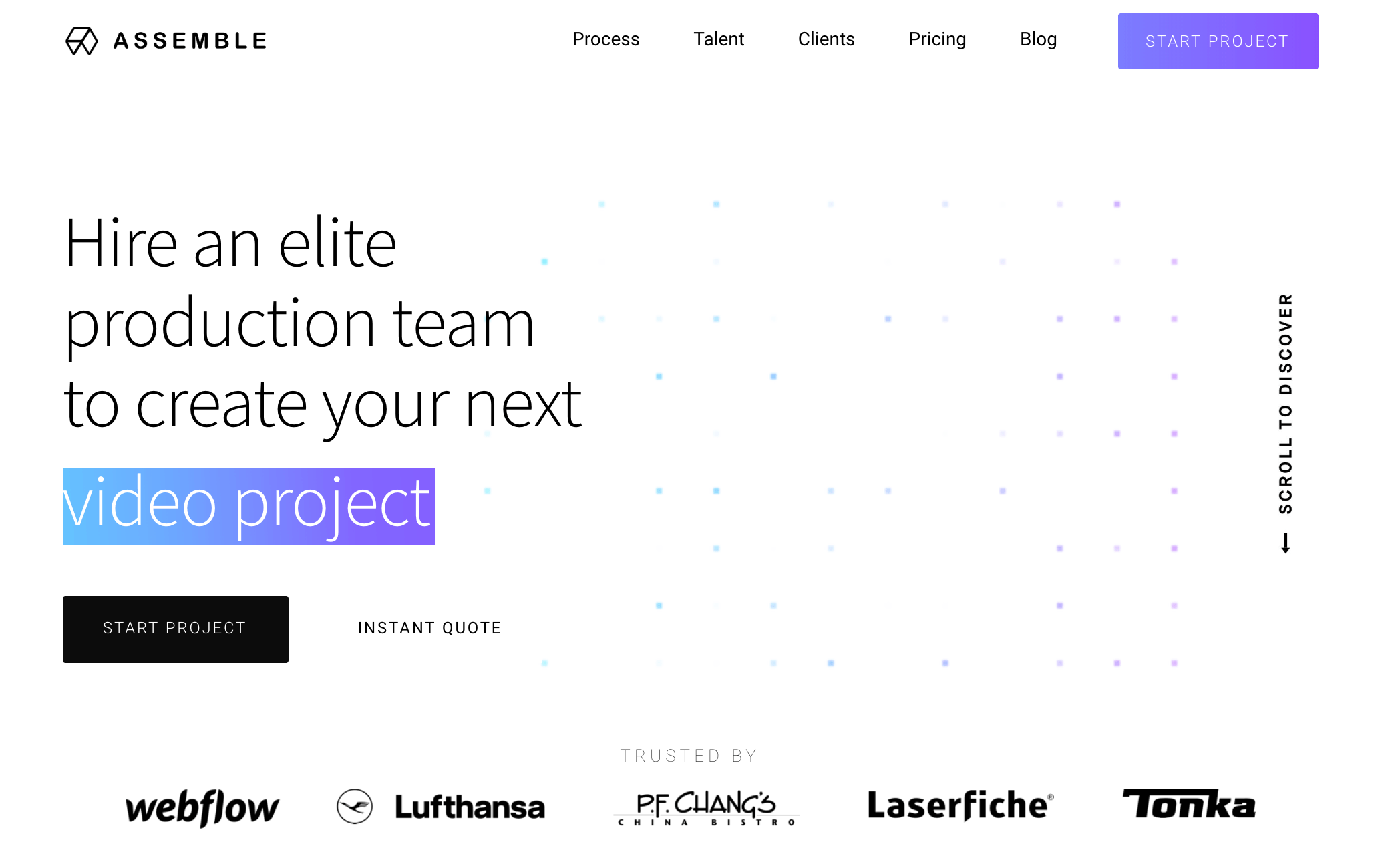Click the Clients menu item

(826, 39)
